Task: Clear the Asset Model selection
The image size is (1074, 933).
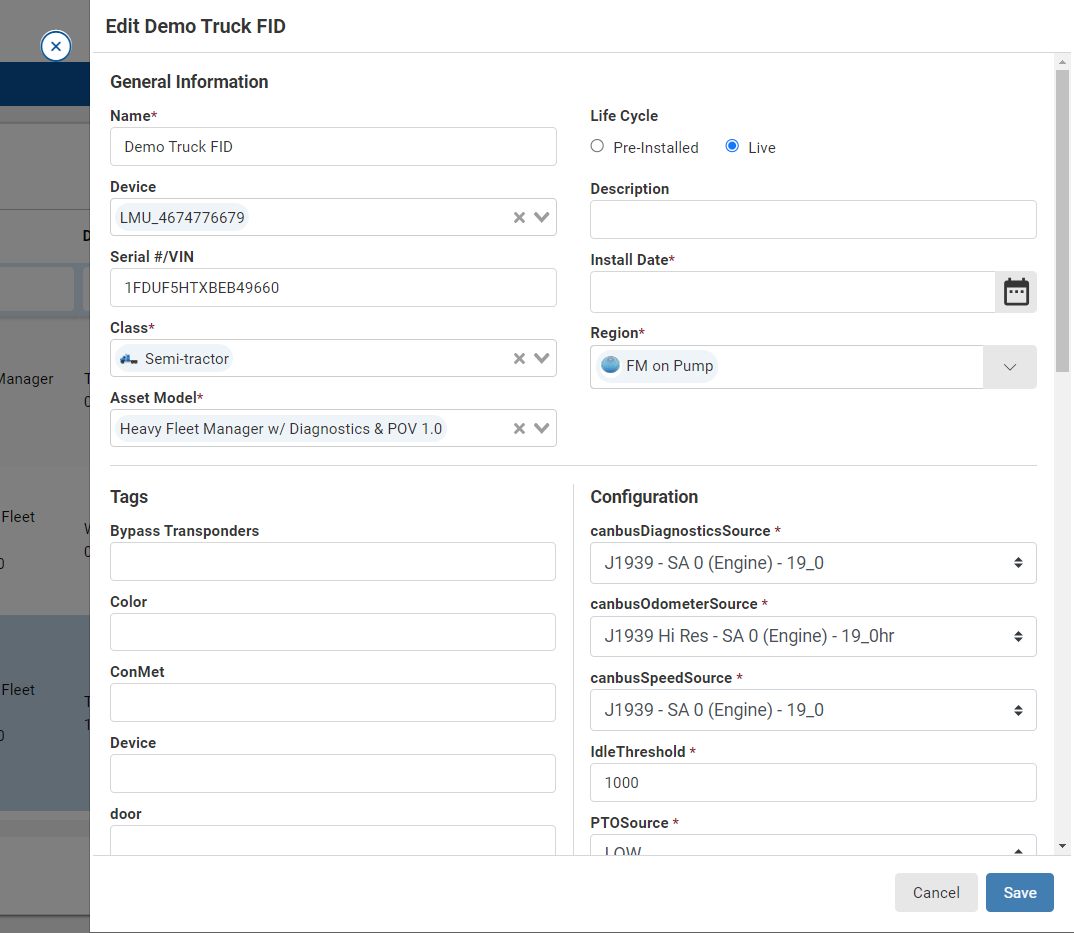Action: [519, 428]
